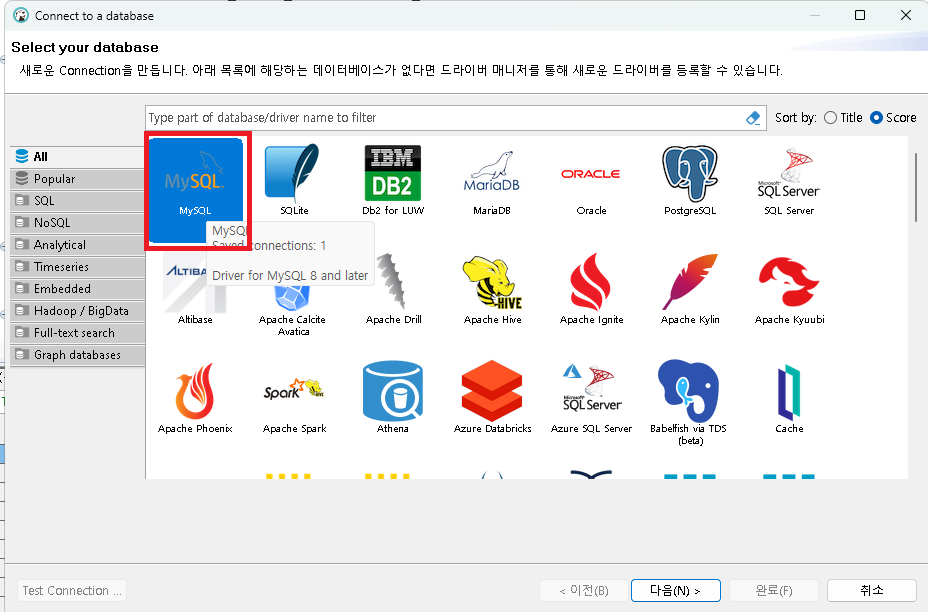Pick the MariaDB database
The height and width of the screenshot is (612, 928).
coord(492,181)
